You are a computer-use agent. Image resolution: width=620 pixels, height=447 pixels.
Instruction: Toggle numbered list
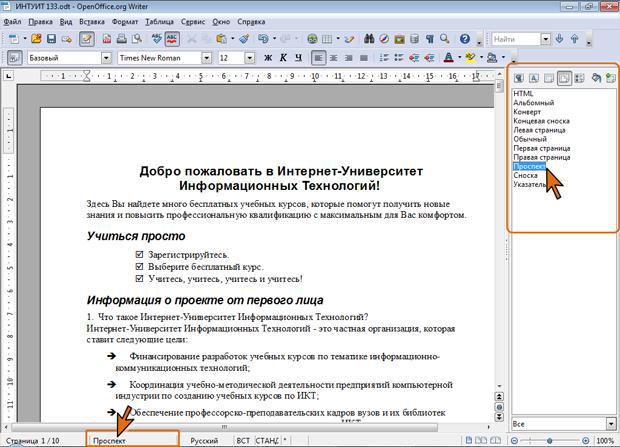point(384,58)
